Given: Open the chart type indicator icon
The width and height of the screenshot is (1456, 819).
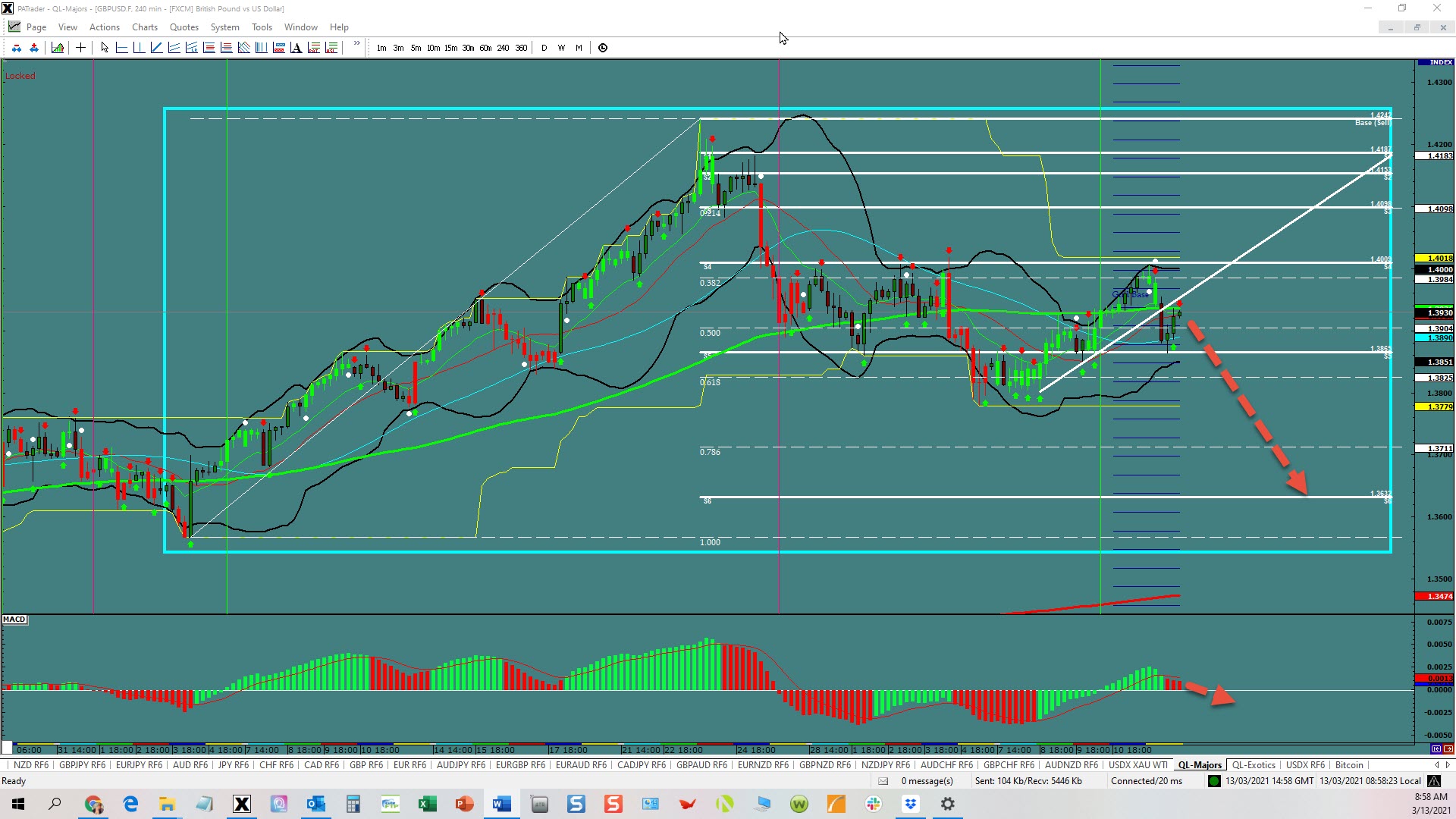Looking at the screenshot, I should click(x=58, y=48).
